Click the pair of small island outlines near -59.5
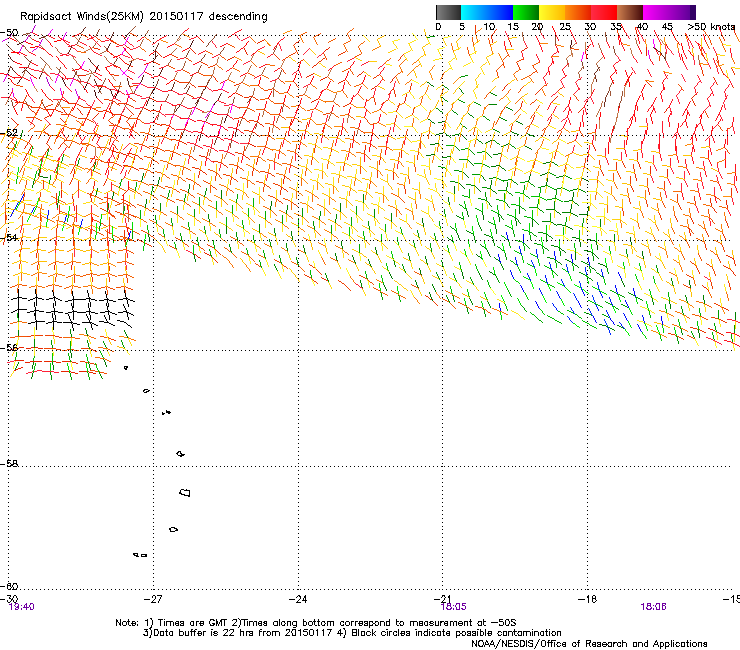Viewport: 740px width, 650px height. pos(140,555)
